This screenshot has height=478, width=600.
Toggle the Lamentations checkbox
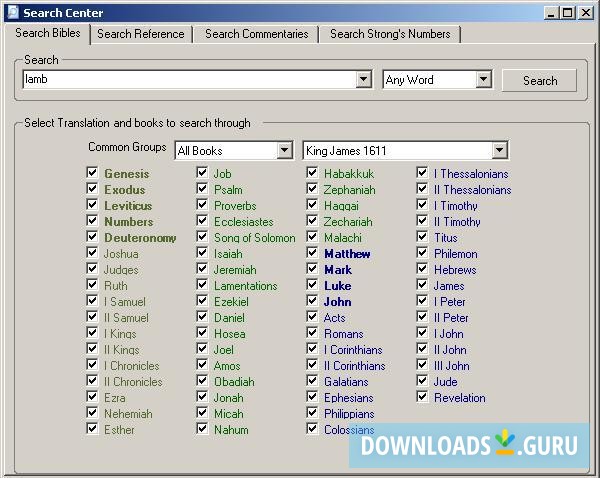(202, 285)
